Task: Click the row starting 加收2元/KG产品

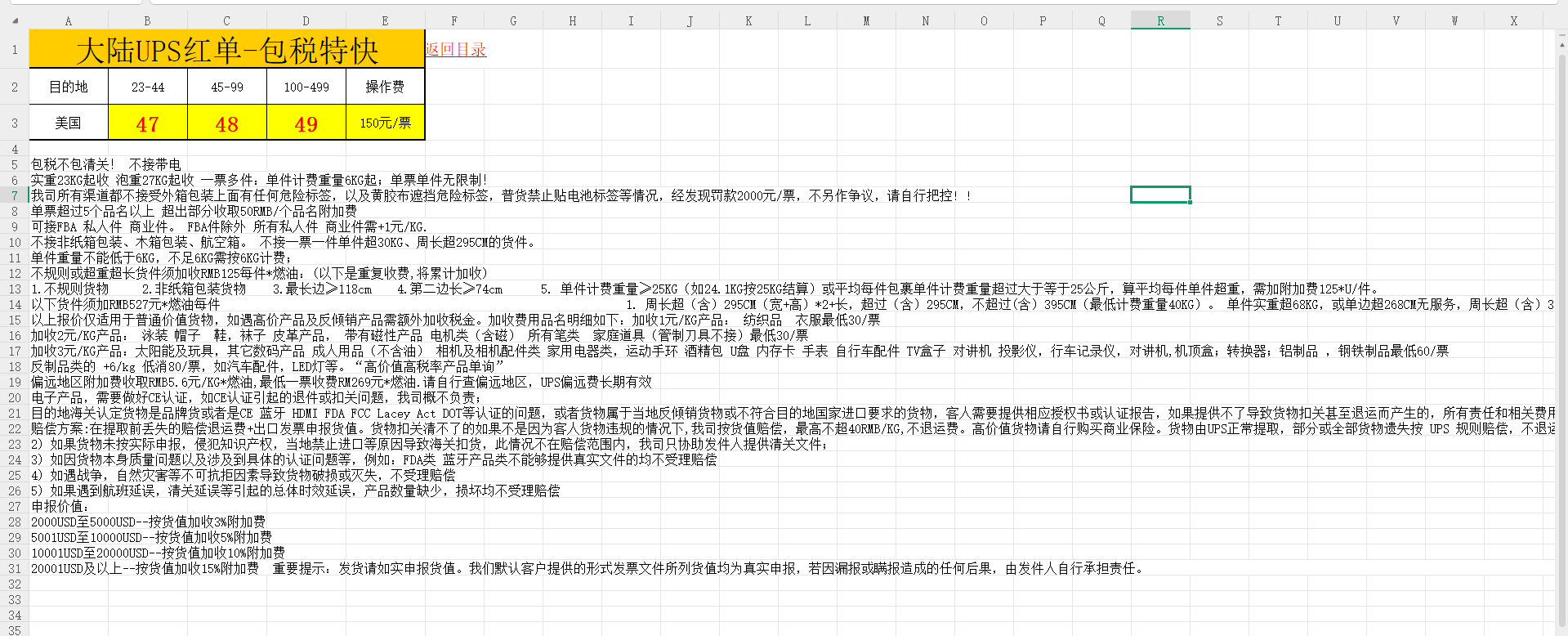Action: 420,335
